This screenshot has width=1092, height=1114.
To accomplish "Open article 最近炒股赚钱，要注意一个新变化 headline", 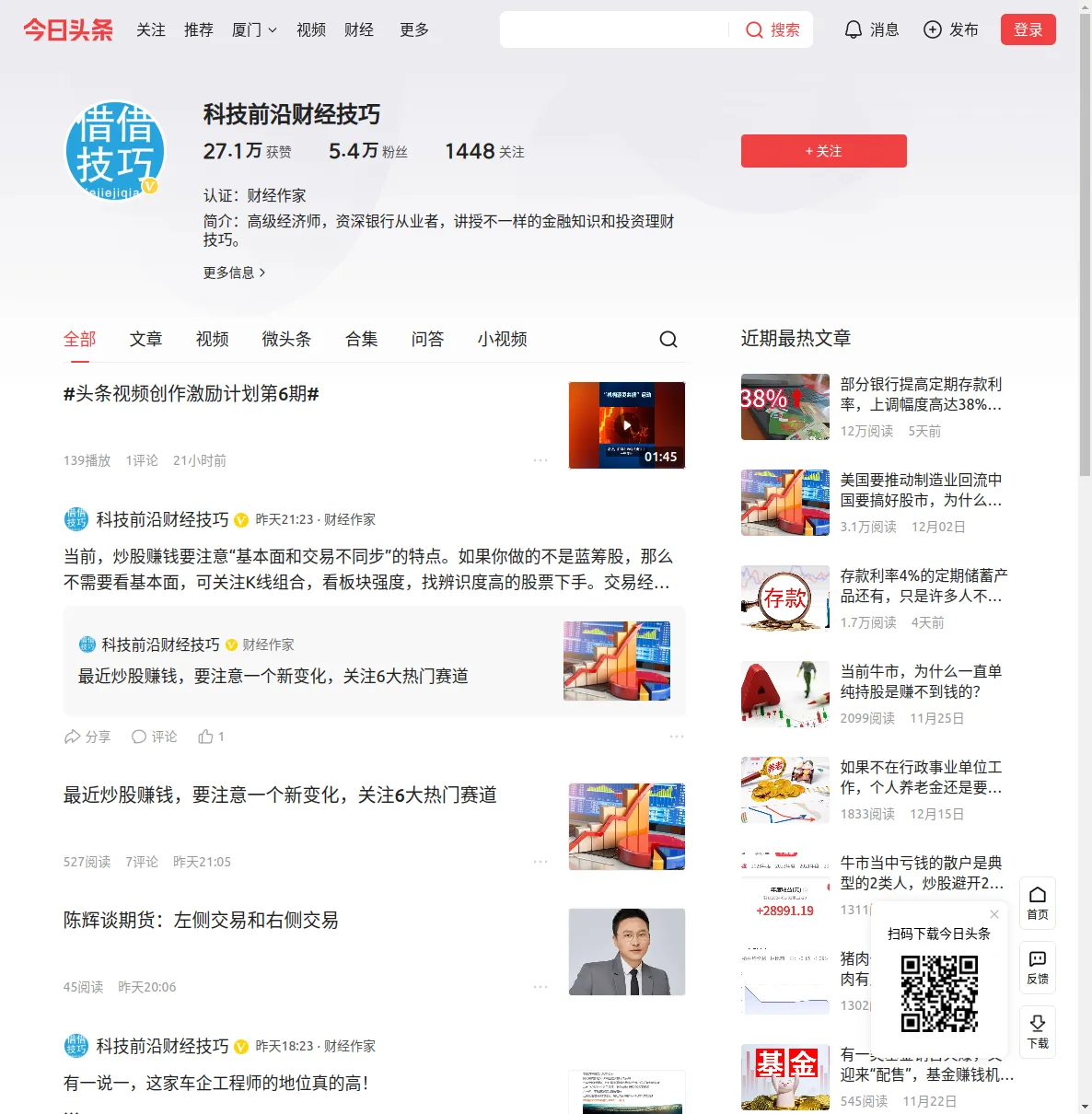I will pos(280,795).
